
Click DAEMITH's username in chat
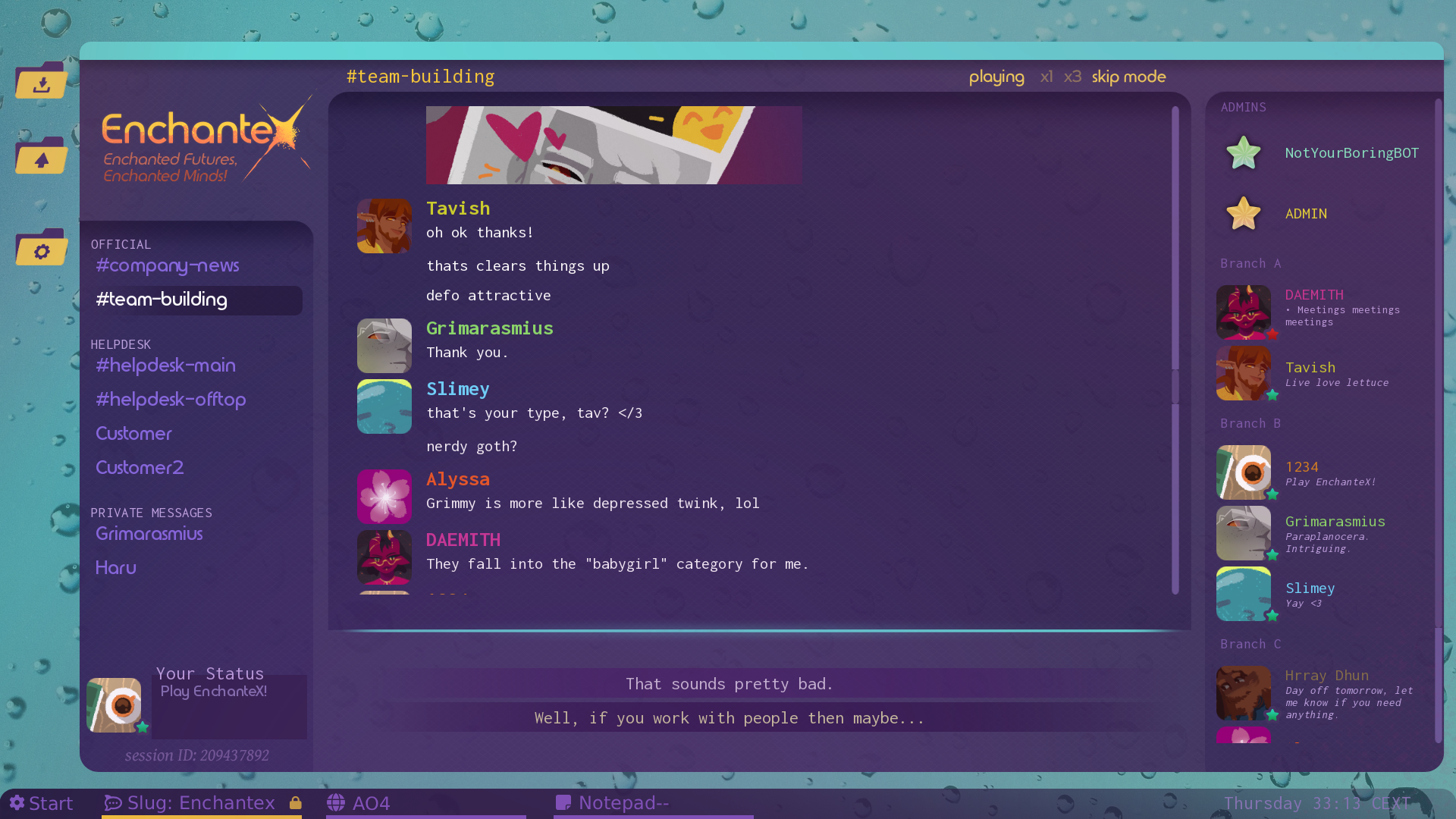click(463, 540)
